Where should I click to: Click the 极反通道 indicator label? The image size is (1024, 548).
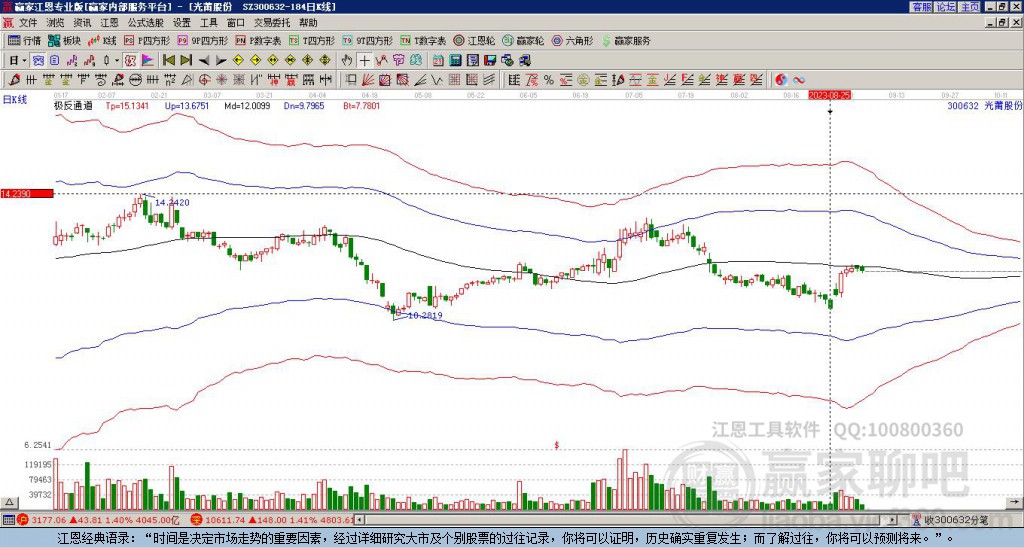72,105
